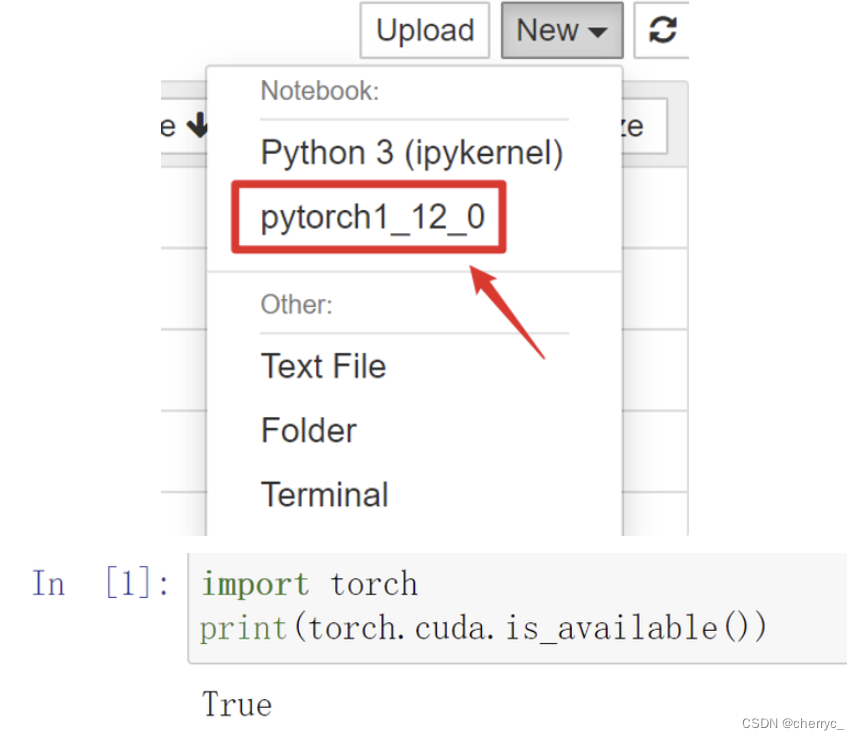This screenshot has width=859, height=740.
Task: Create a Python 3 (ipykernel) notebook
Action: click(x=412, y=152)
